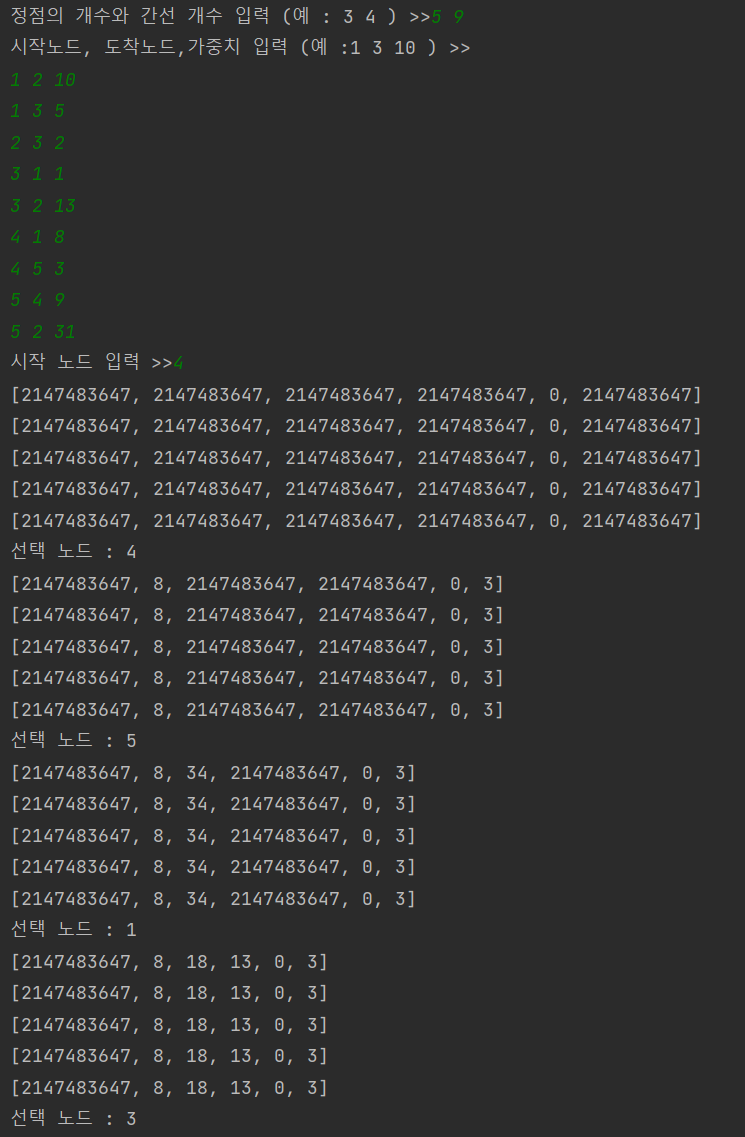Click the array line directly above '선택 노드 : 3'
Viewport: 745px width, 1137px height.
[169, 1088]
